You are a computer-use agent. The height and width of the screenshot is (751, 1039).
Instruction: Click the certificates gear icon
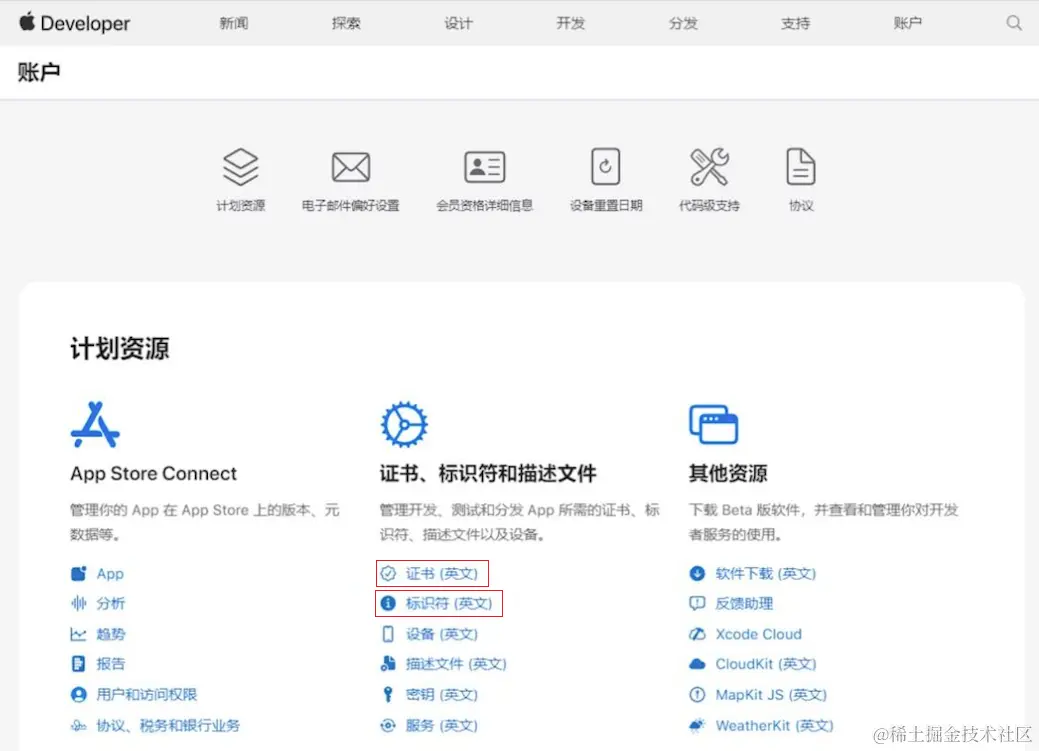404,424
